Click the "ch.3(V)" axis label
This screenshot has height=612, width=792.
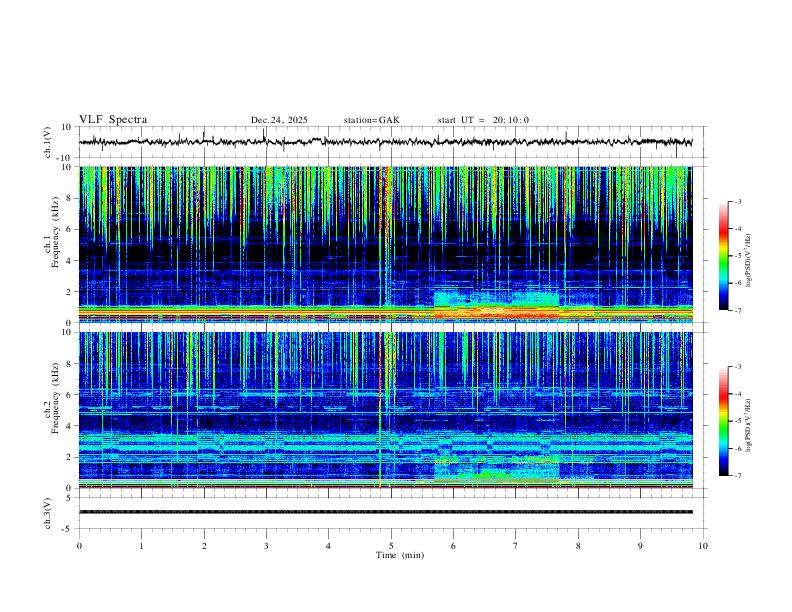[48, 513]
